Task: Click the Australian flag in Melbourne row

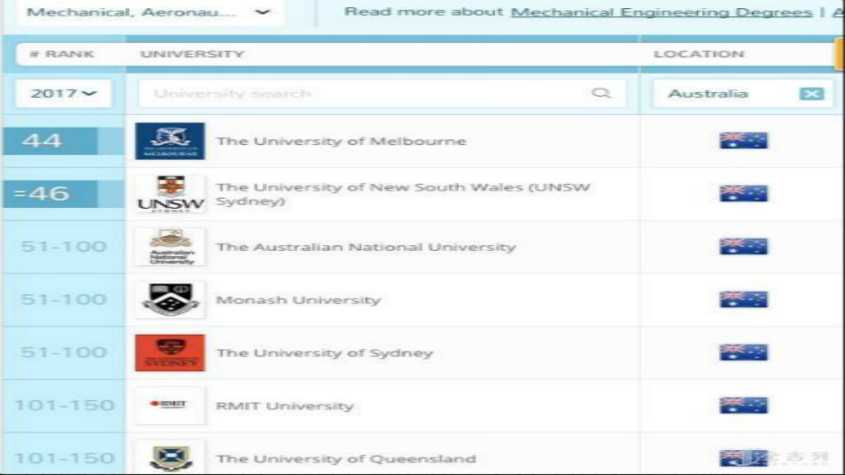Action: (x=743, y=141)
